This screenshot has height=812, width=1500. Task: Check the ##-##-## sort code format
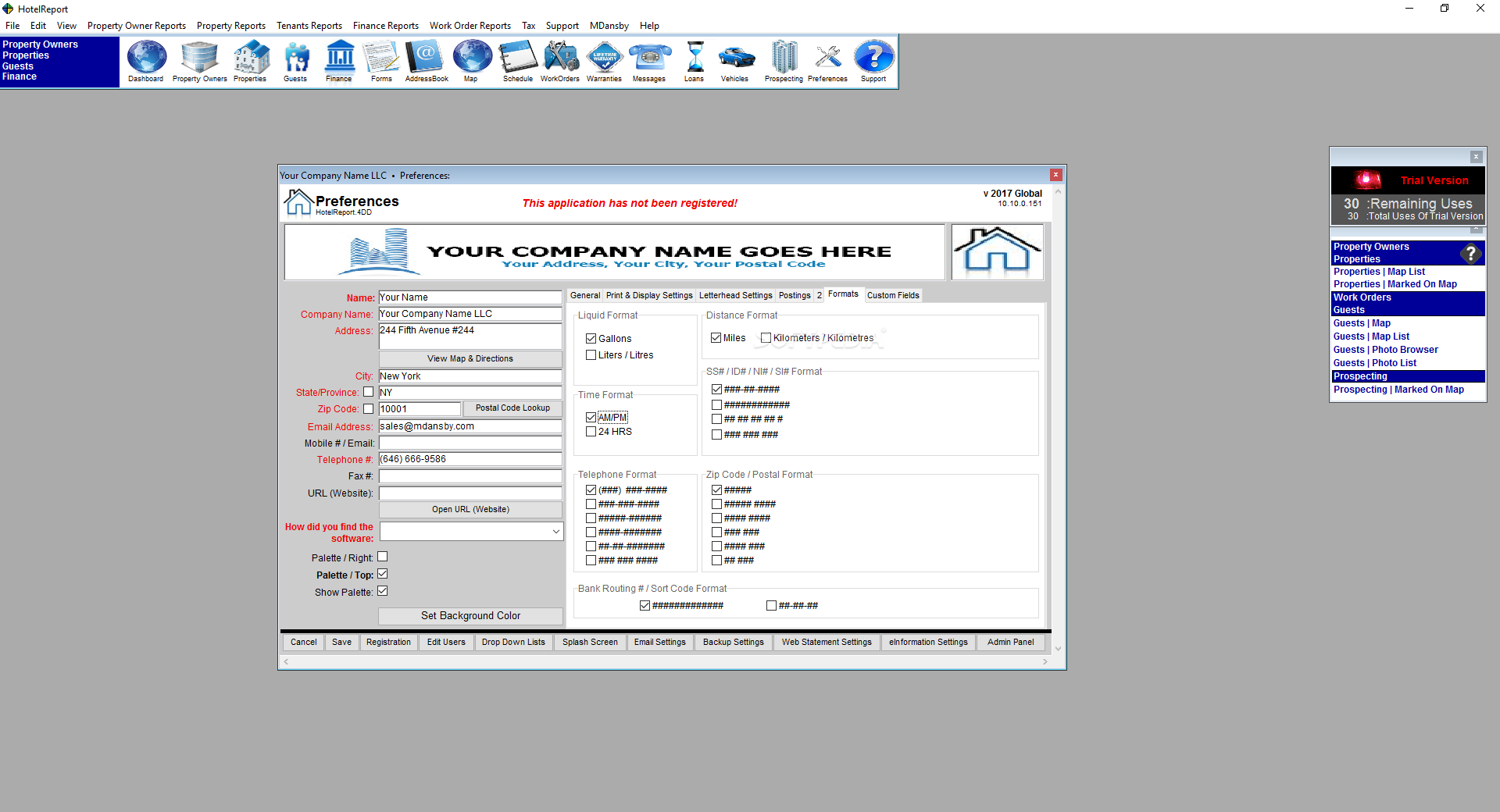point(772,606)
